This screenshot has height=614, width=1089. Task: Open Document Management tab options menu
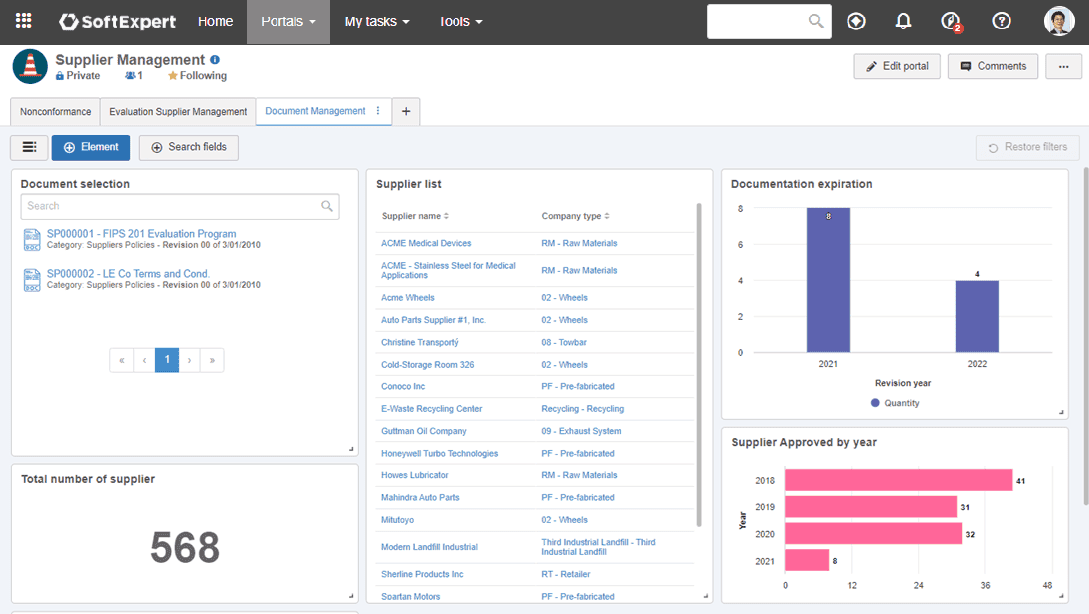(377, 111)
